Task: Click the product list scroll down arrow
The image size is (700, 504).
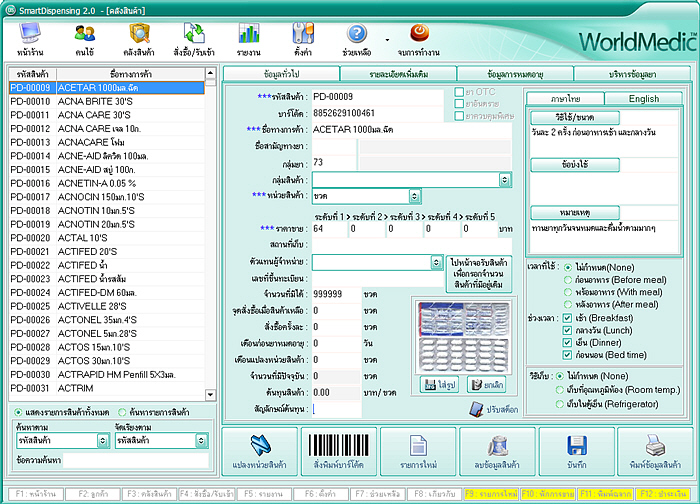Action: click(210, 395)
